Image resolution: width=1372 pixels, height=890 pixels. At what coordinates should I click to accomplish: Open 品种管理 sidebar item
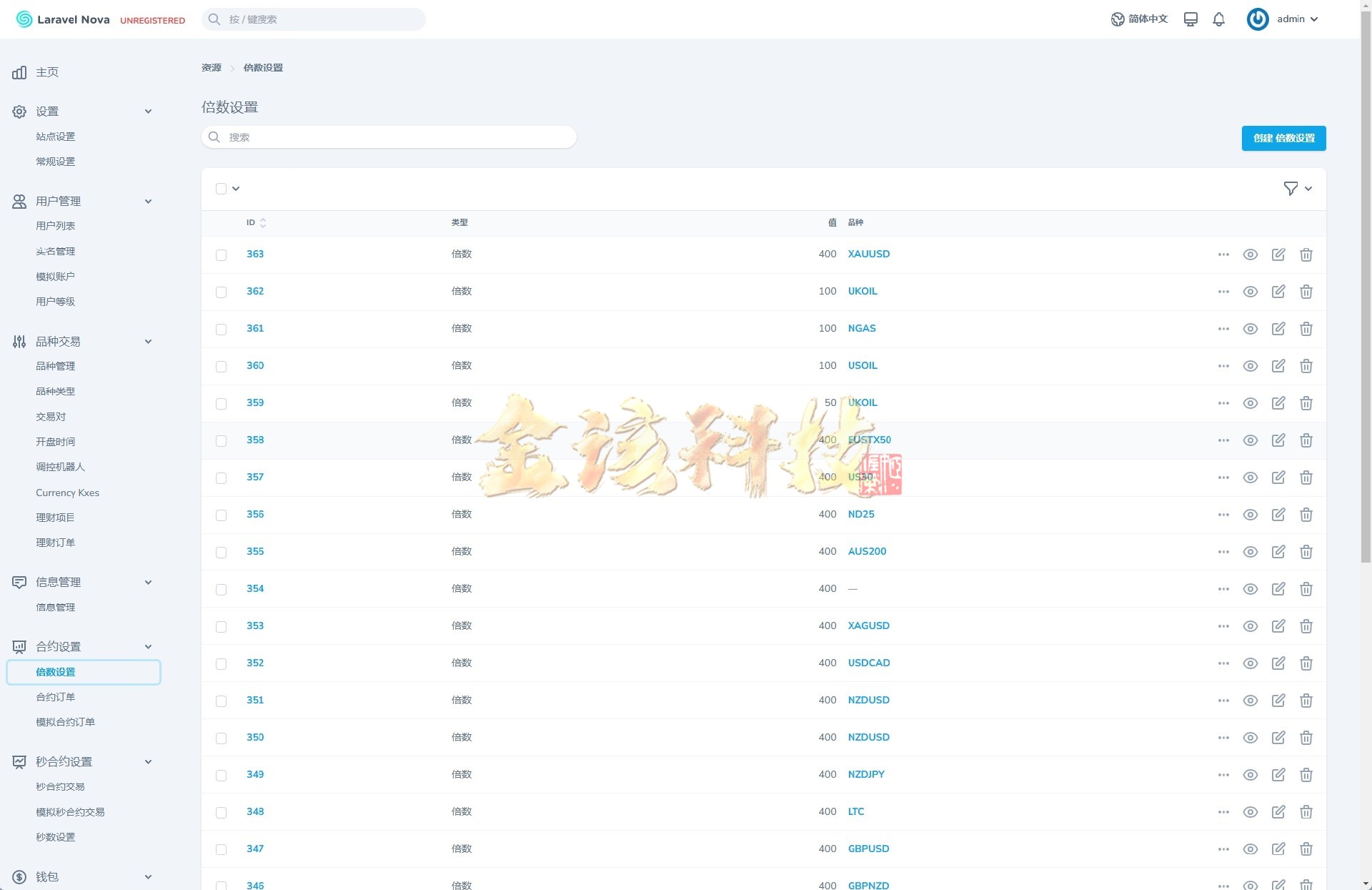tap(56, 366)
